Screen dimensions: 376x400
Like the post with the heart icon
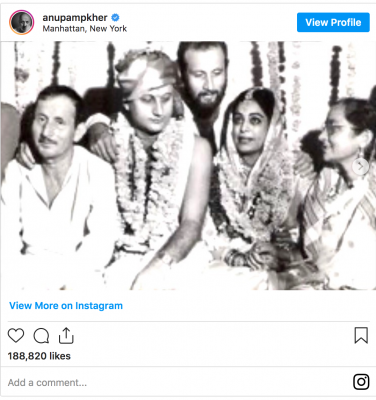click(x=16, y=335)
